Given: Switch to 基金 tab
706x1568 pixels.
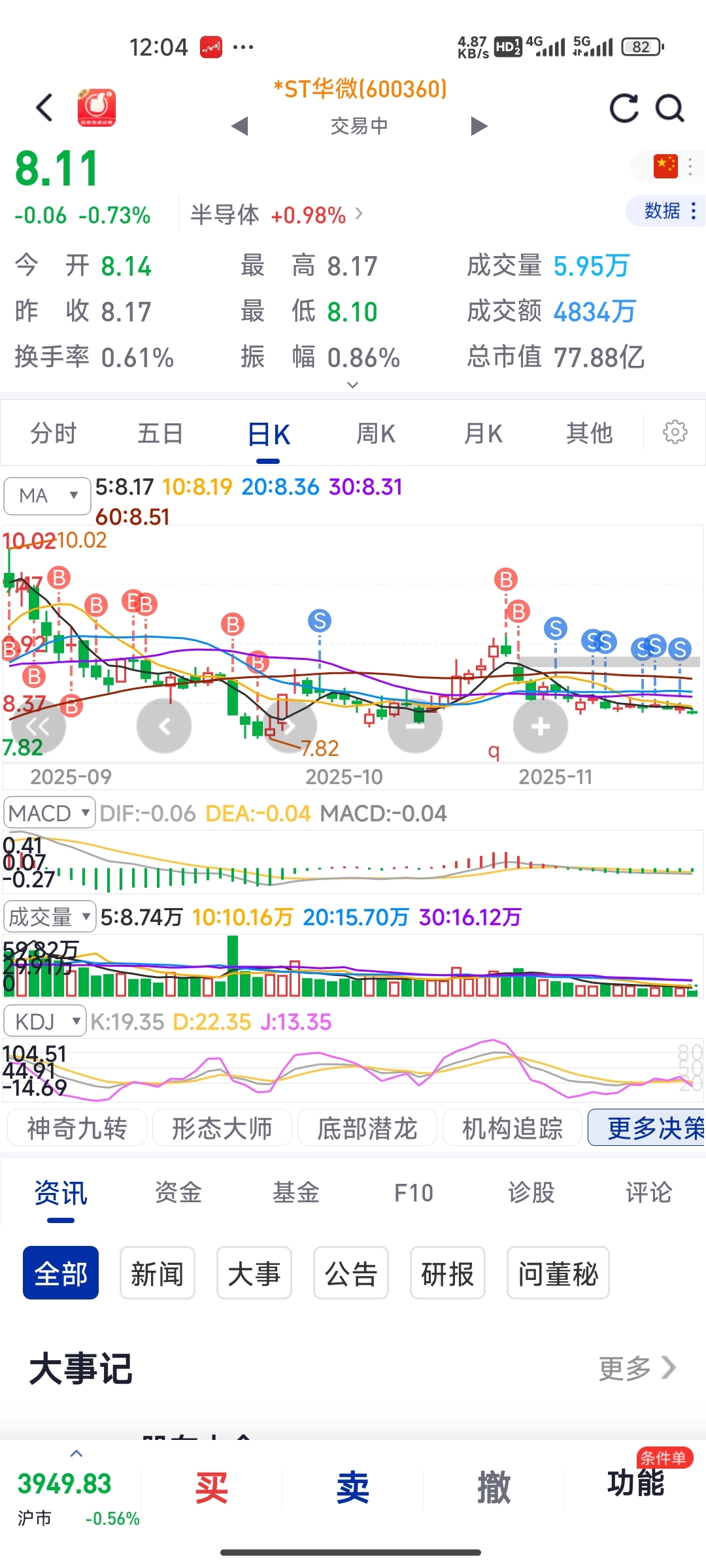Looking at the screenshot, I should coord(296,1193).
